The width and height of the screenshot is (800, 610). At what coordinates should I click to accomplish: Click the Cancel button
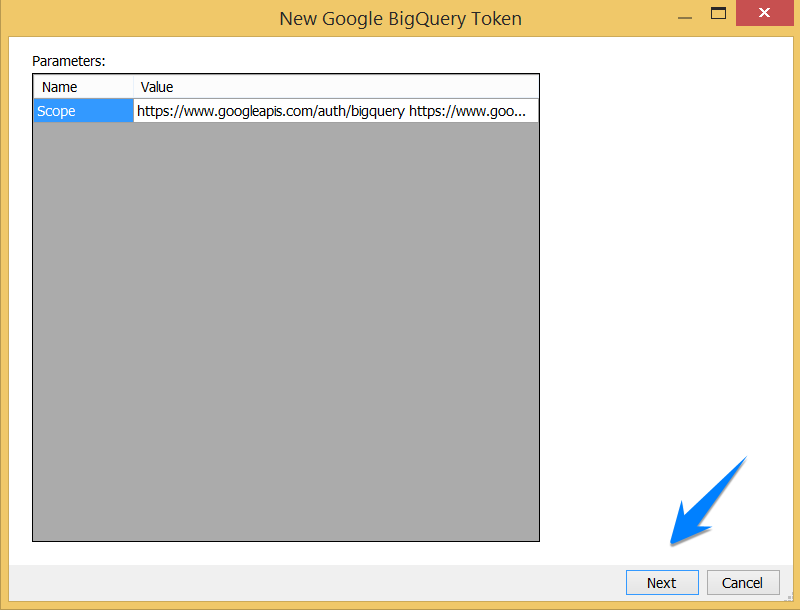click(743, 582)
